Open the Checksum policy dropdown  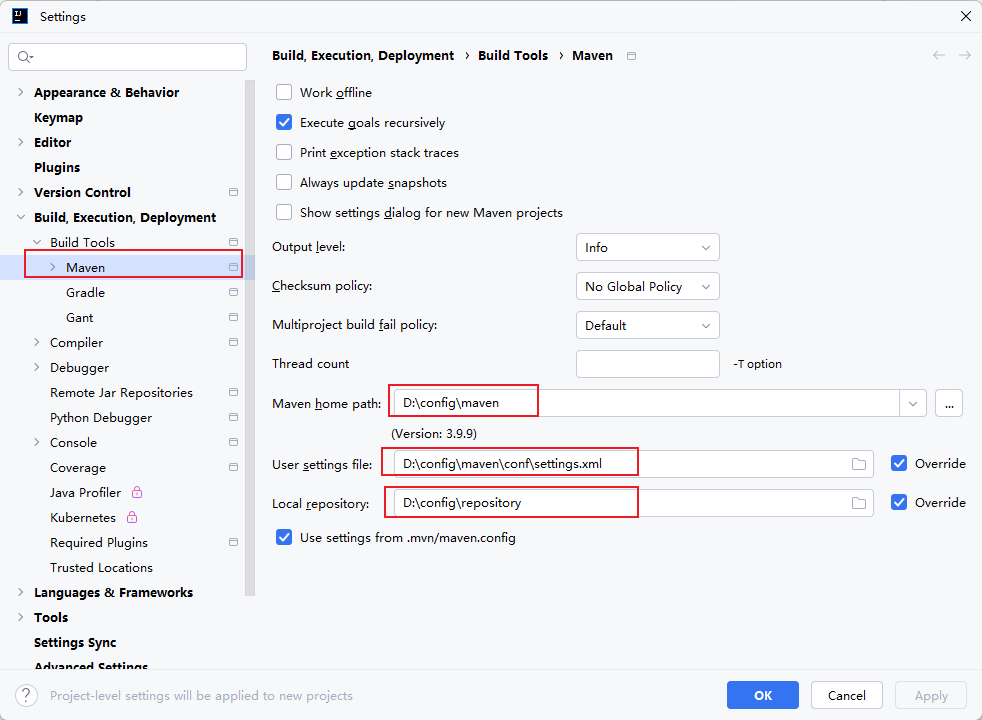(x=648, y=286)
